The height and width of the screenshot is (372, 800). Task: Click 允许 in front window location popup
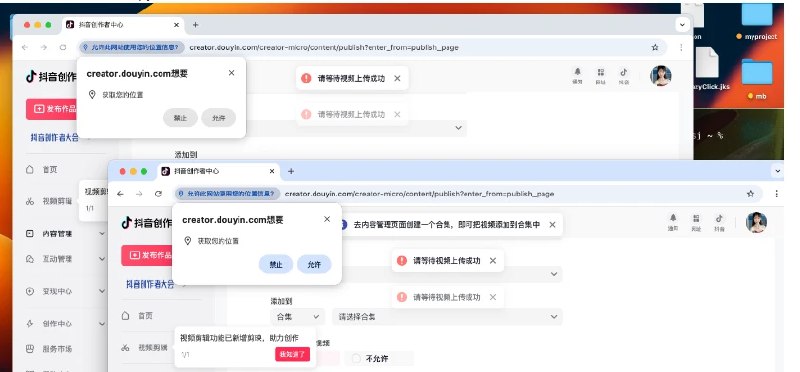pos(314,264)
